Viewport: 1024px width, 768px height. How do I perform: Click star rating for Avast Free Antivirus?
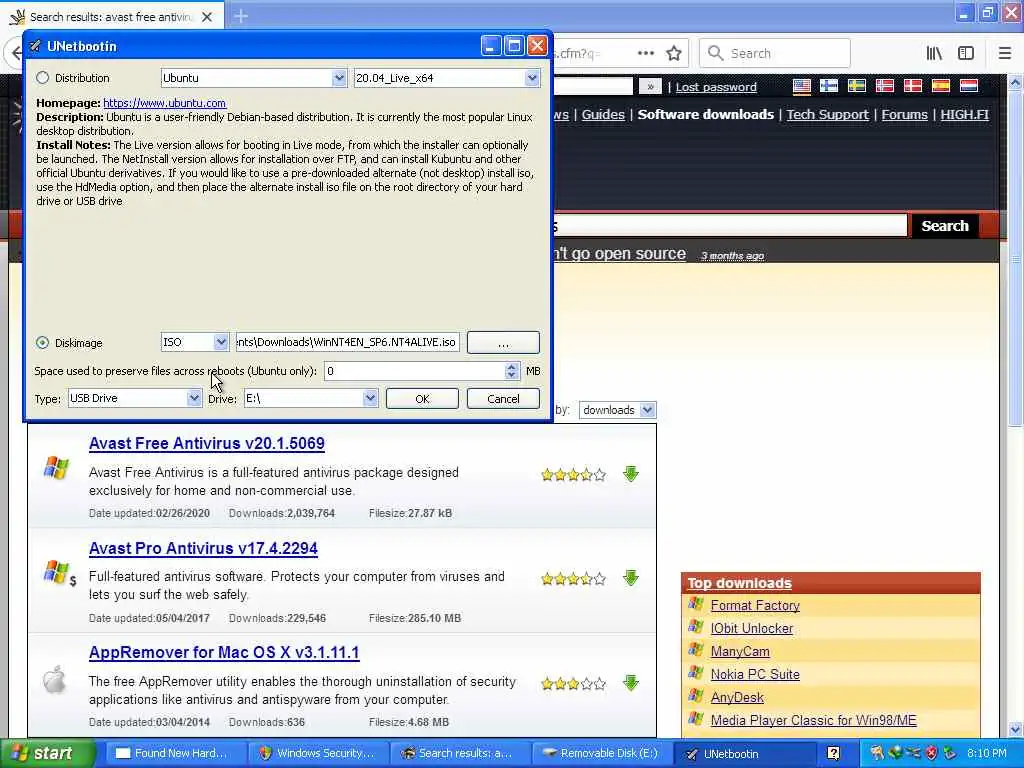(x=573, y=475)
